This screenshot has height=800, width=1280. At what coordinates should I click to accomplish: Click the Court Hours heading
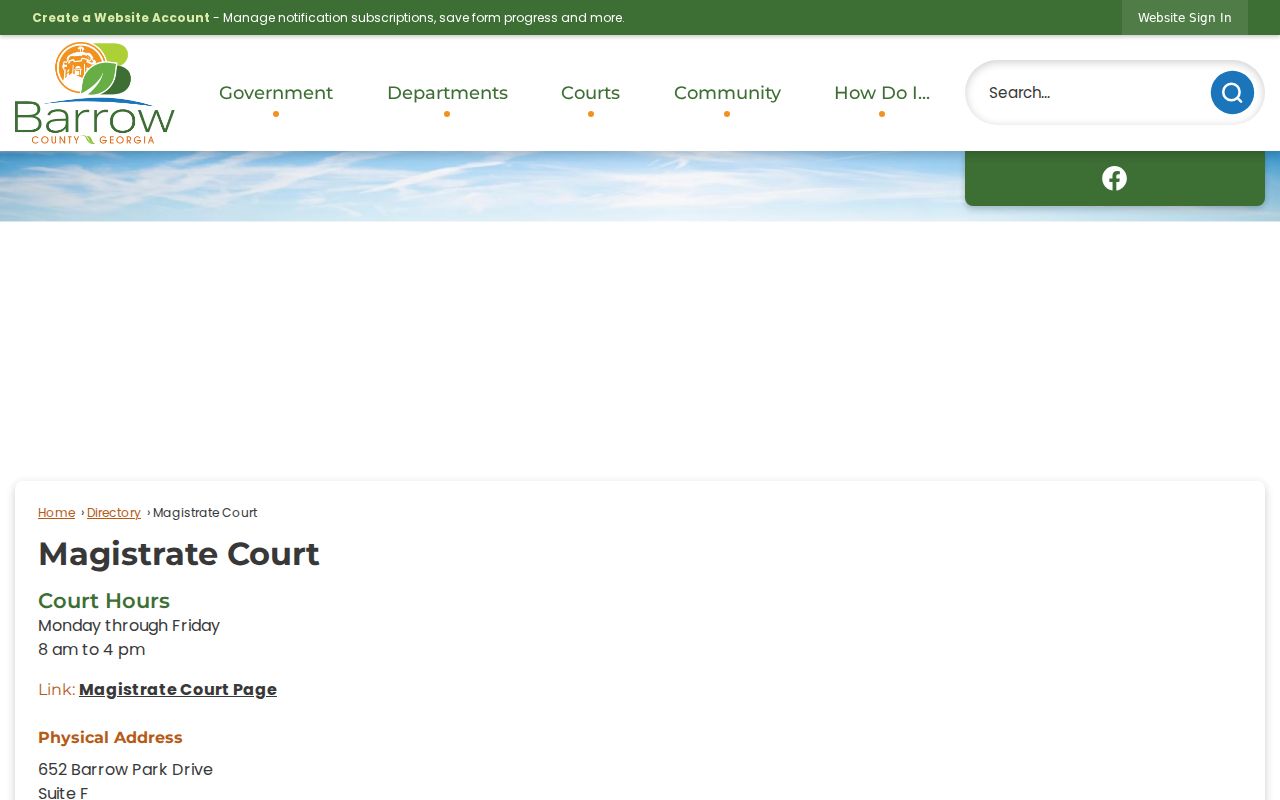pos(104,601)
